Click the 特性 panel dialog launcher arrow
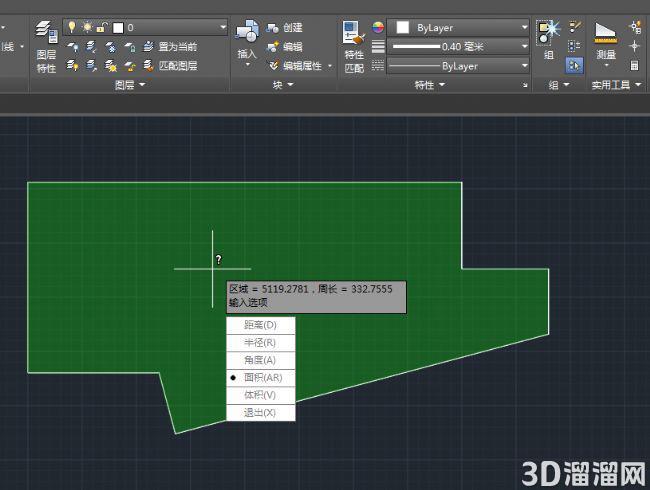This screenshot has width=650, height=490. click(525, 85)
